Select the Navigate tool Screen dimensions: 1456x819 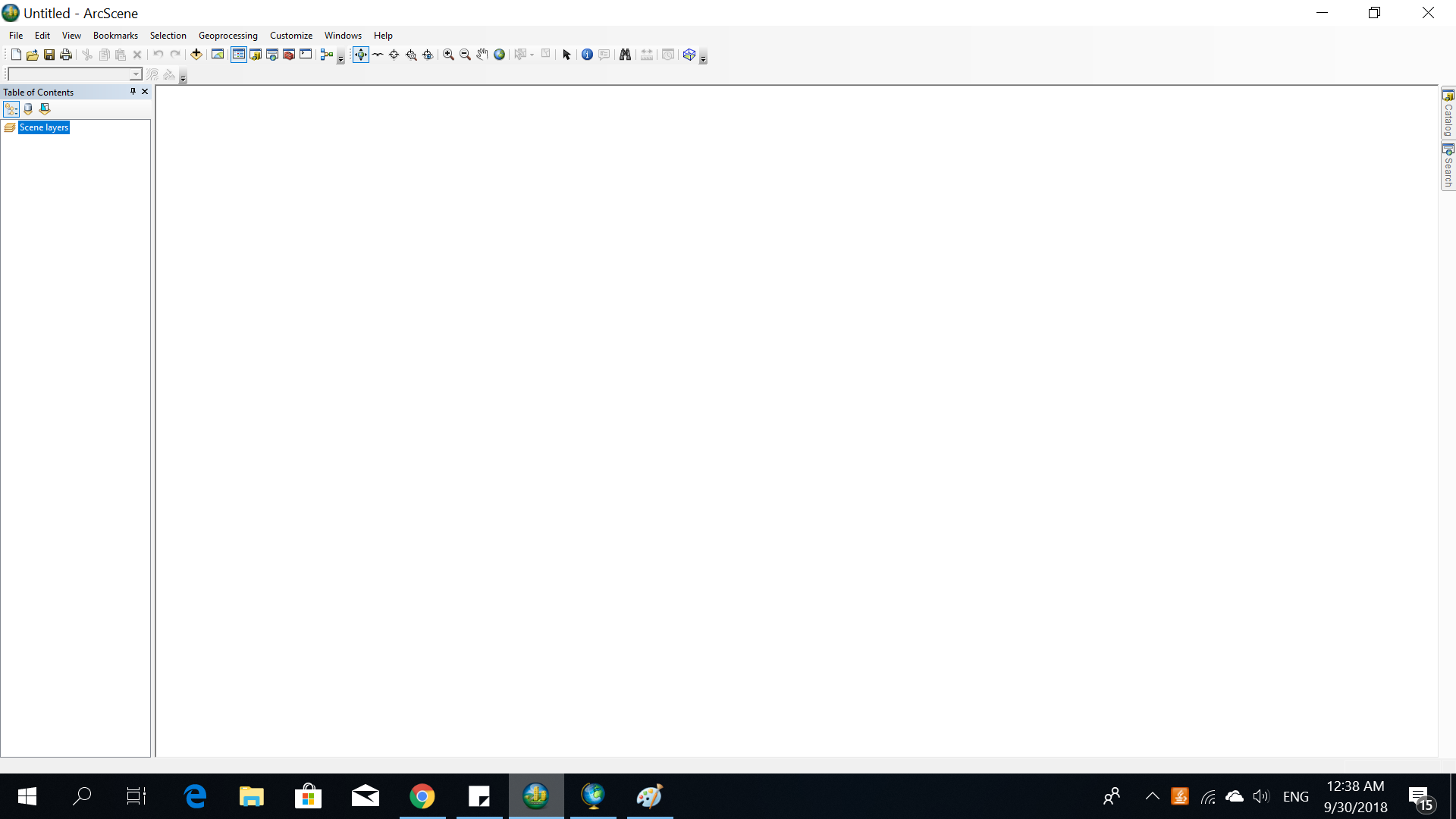360,55
